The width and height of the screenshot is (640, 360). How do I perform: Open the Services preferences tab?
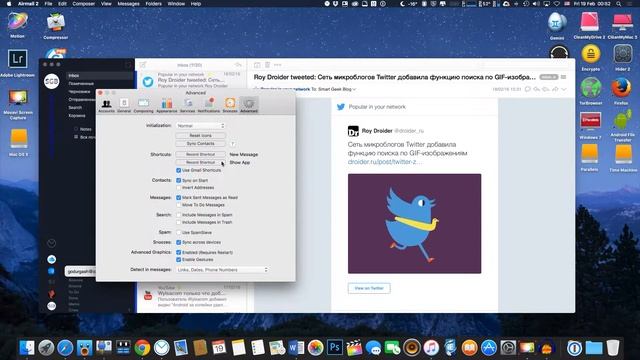tap(187, 105)
